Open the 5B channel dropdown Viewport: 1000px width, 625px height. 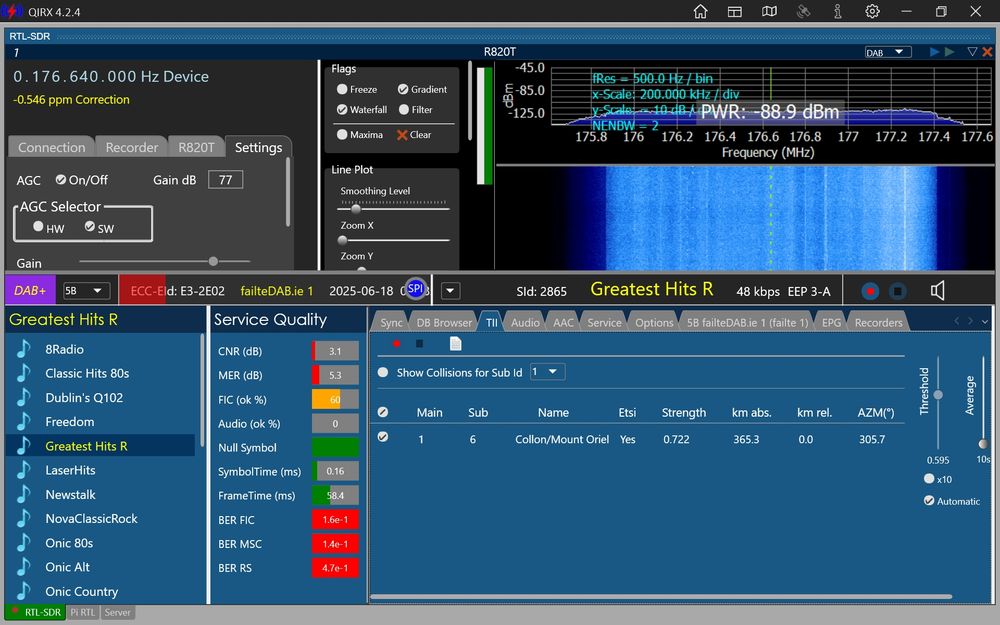85,291
